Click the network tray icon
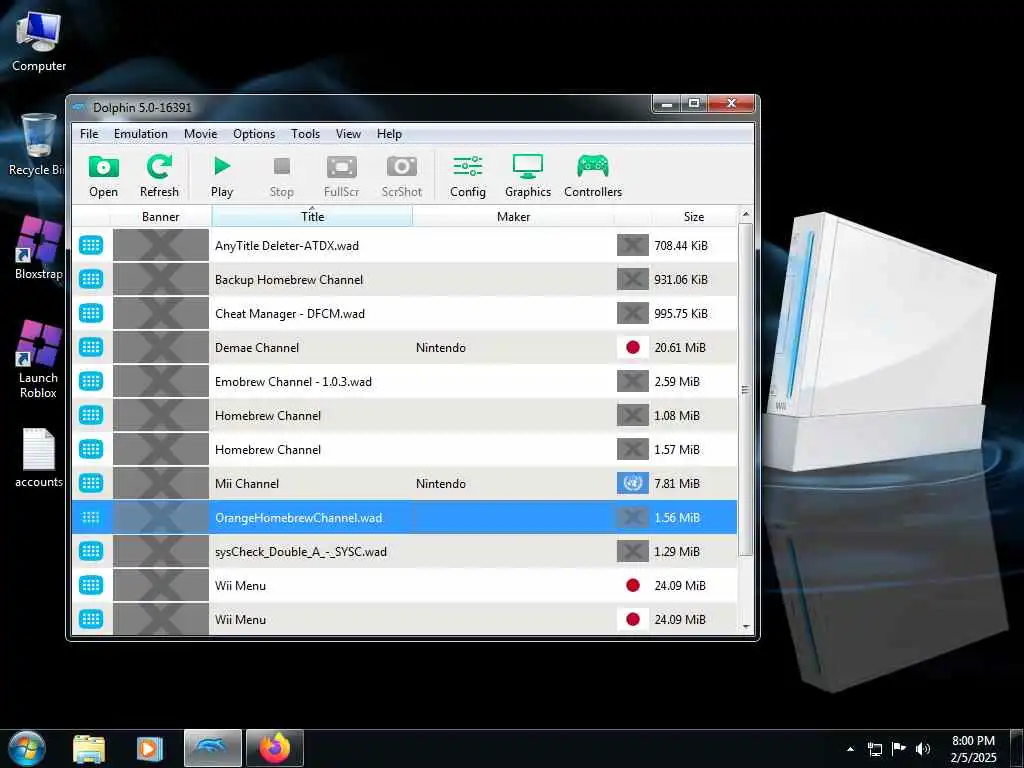Image resolution: width=1024 pixels, height=768 pixels. point(874,749)
